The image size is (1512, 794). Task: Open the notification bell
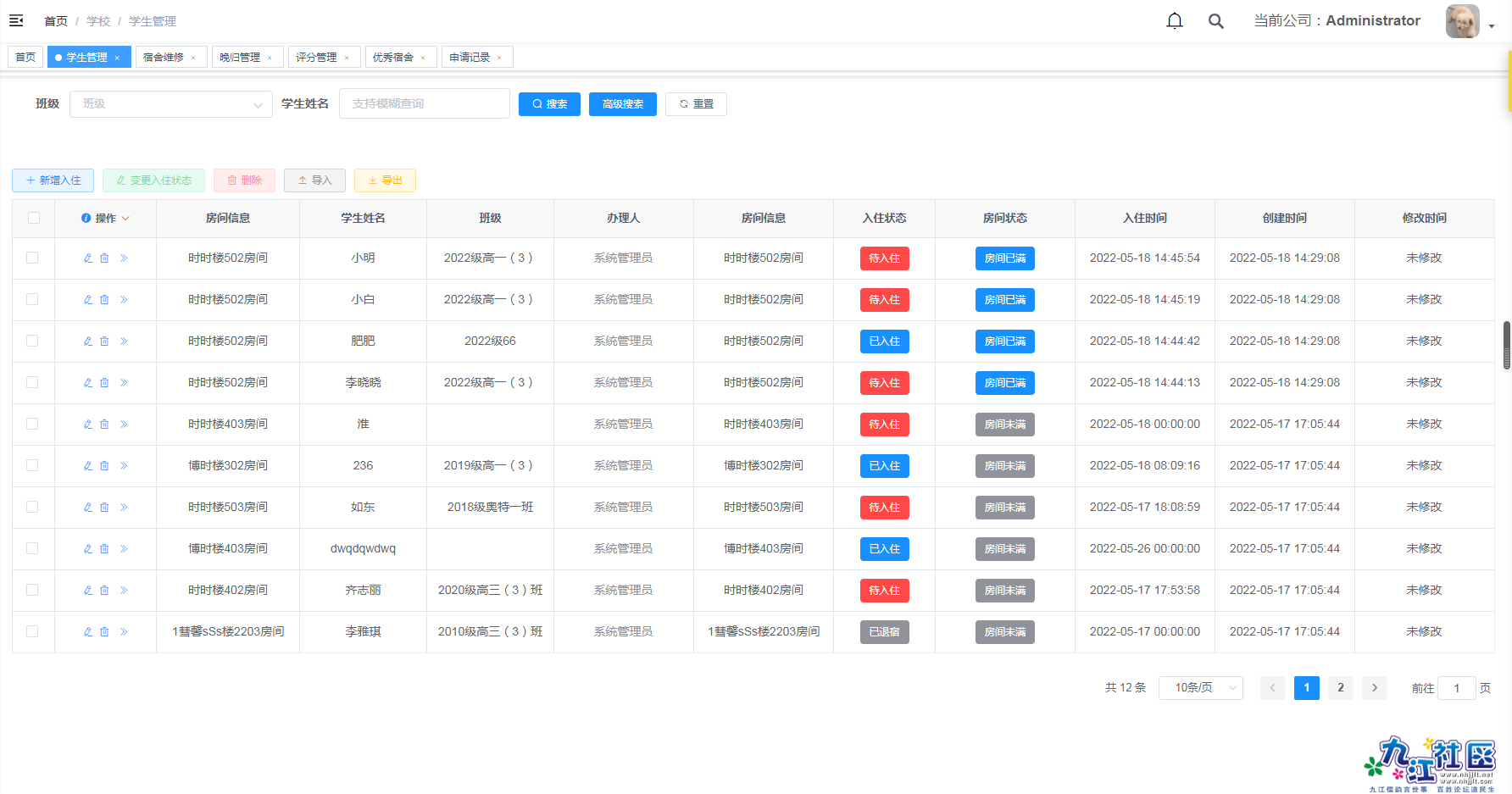[x=1174, y=21]
